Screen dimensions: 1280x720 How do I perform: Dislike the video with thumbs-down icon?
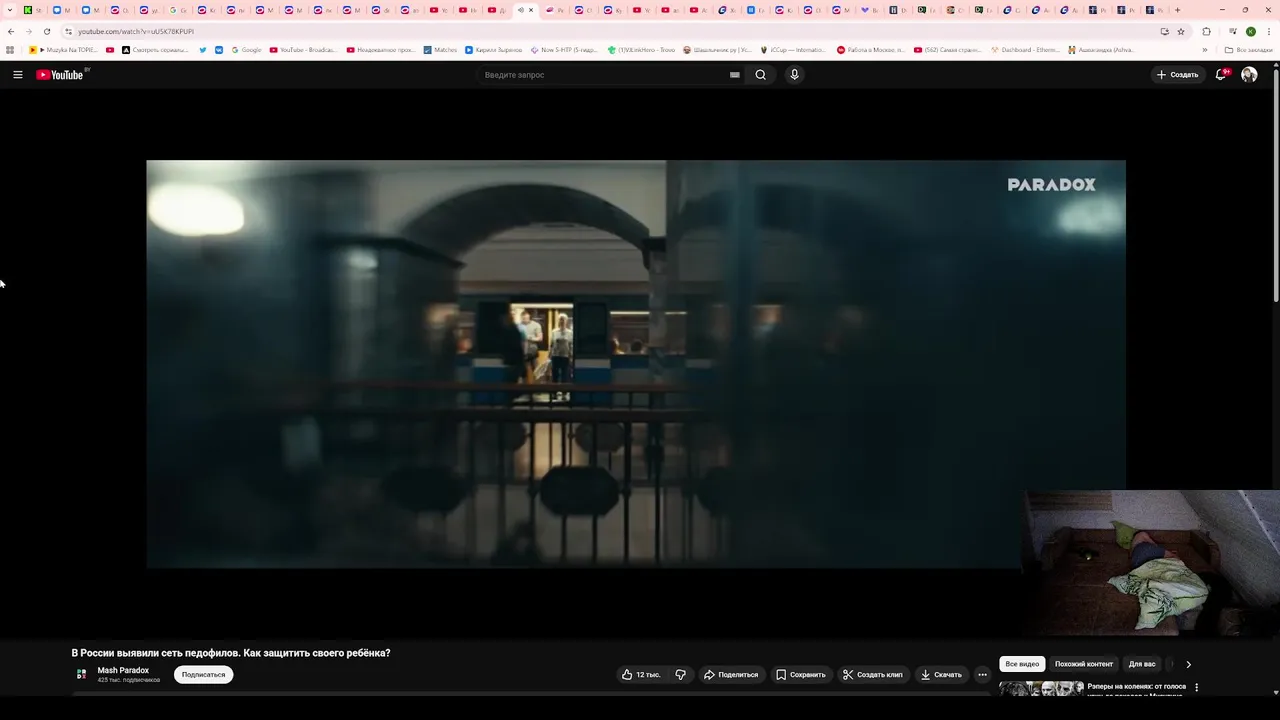[x=680, y=675]
